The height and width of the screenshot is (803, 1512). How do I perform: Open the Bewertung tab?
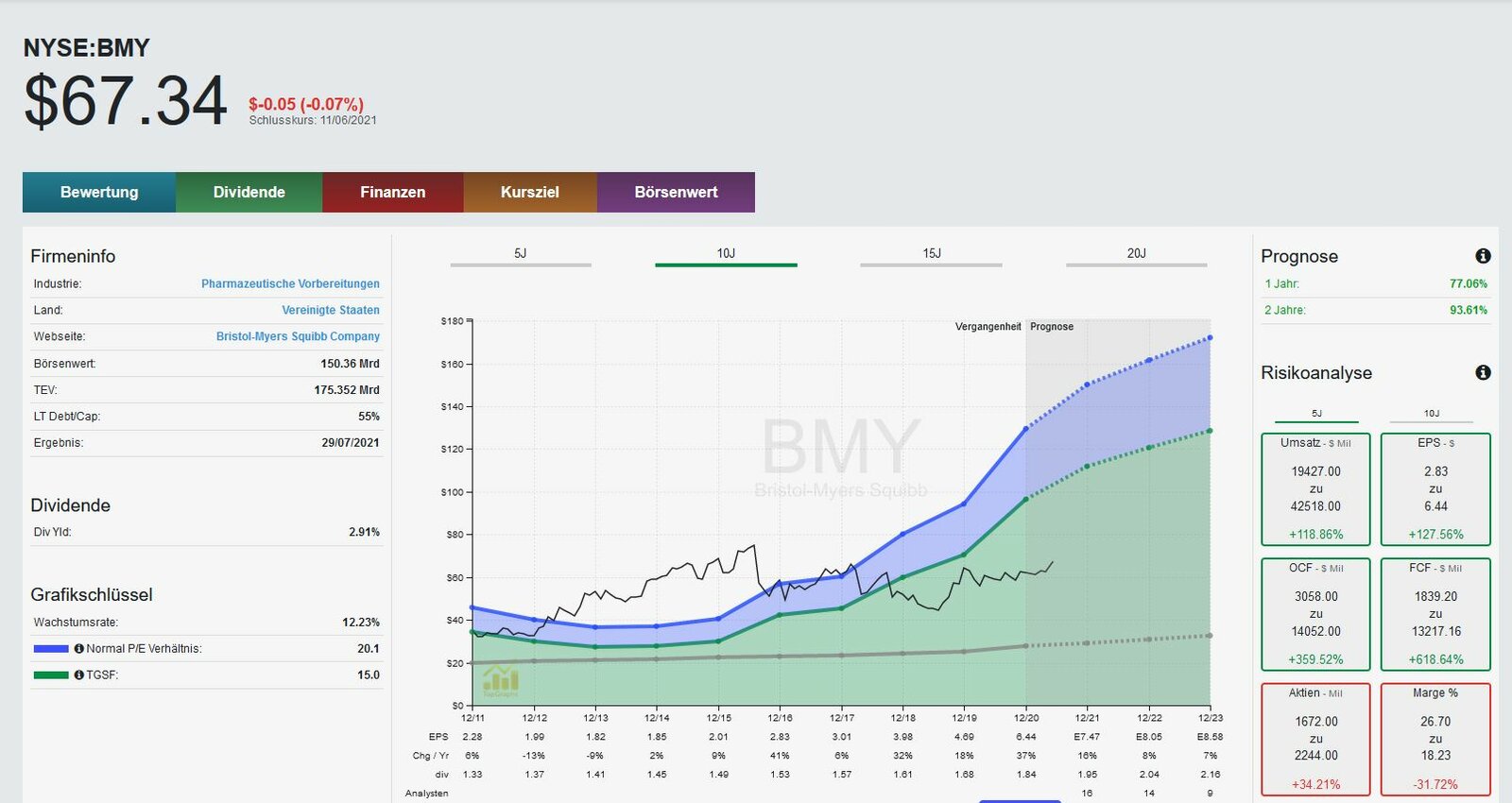[x=99, y=192]
